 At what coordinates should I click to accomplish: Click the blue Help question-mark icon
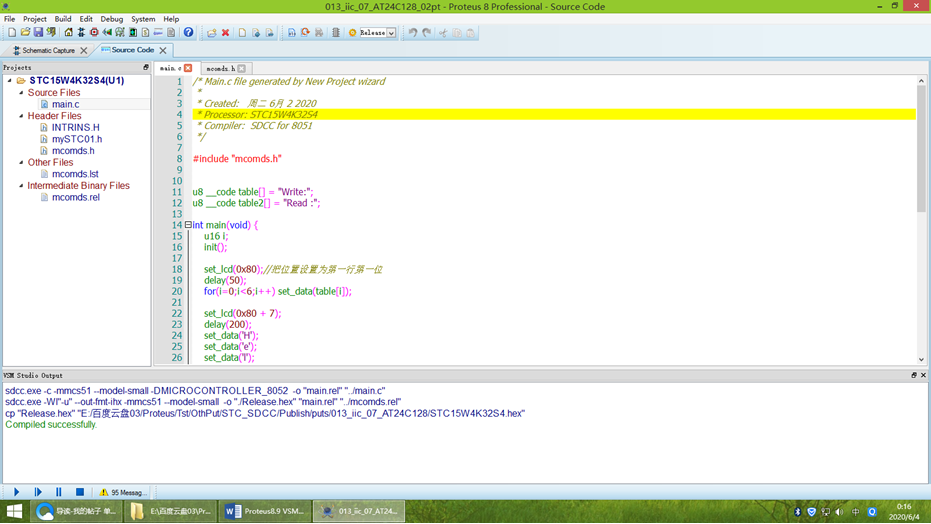188,33
